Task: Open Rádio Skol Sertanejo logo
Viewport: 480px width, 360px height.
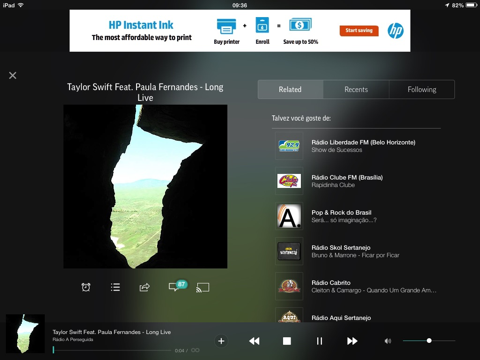Action: pyautogui.click(x=289, y=251)
